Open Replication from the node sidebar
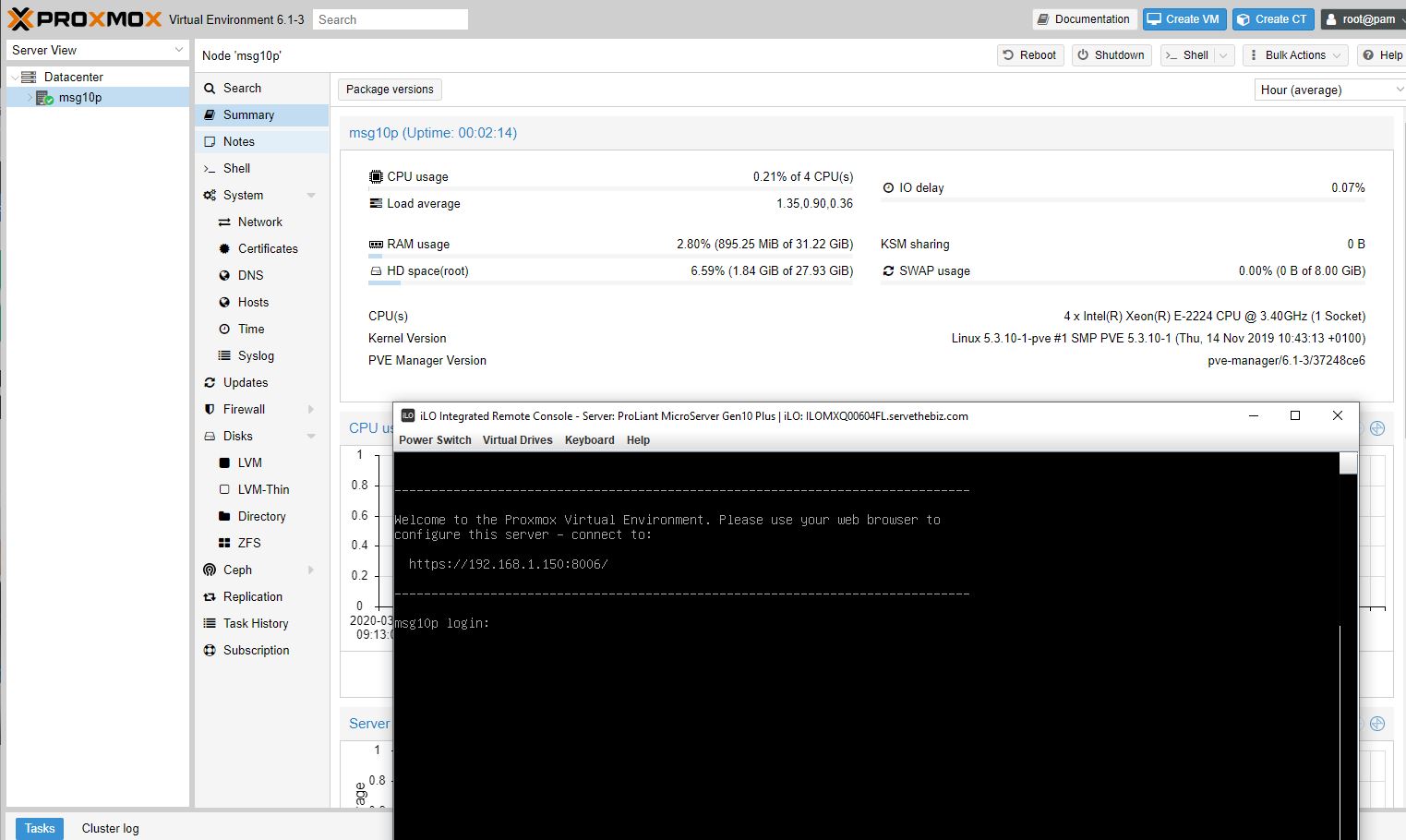The image size is (1406, 840). point(252,596)
